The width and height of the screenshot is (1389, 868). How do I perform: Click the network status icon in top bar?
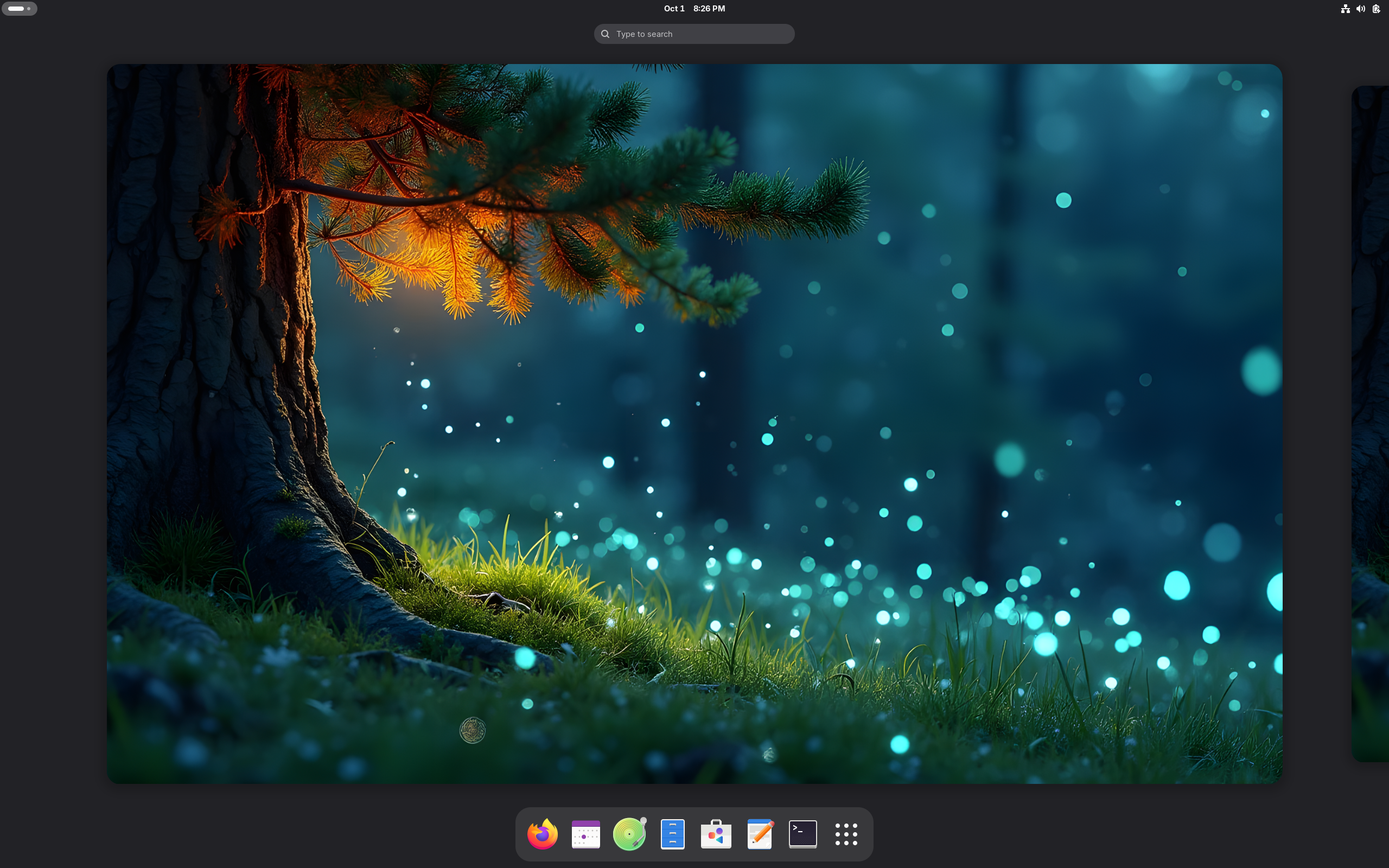[x=1345, y=9]
